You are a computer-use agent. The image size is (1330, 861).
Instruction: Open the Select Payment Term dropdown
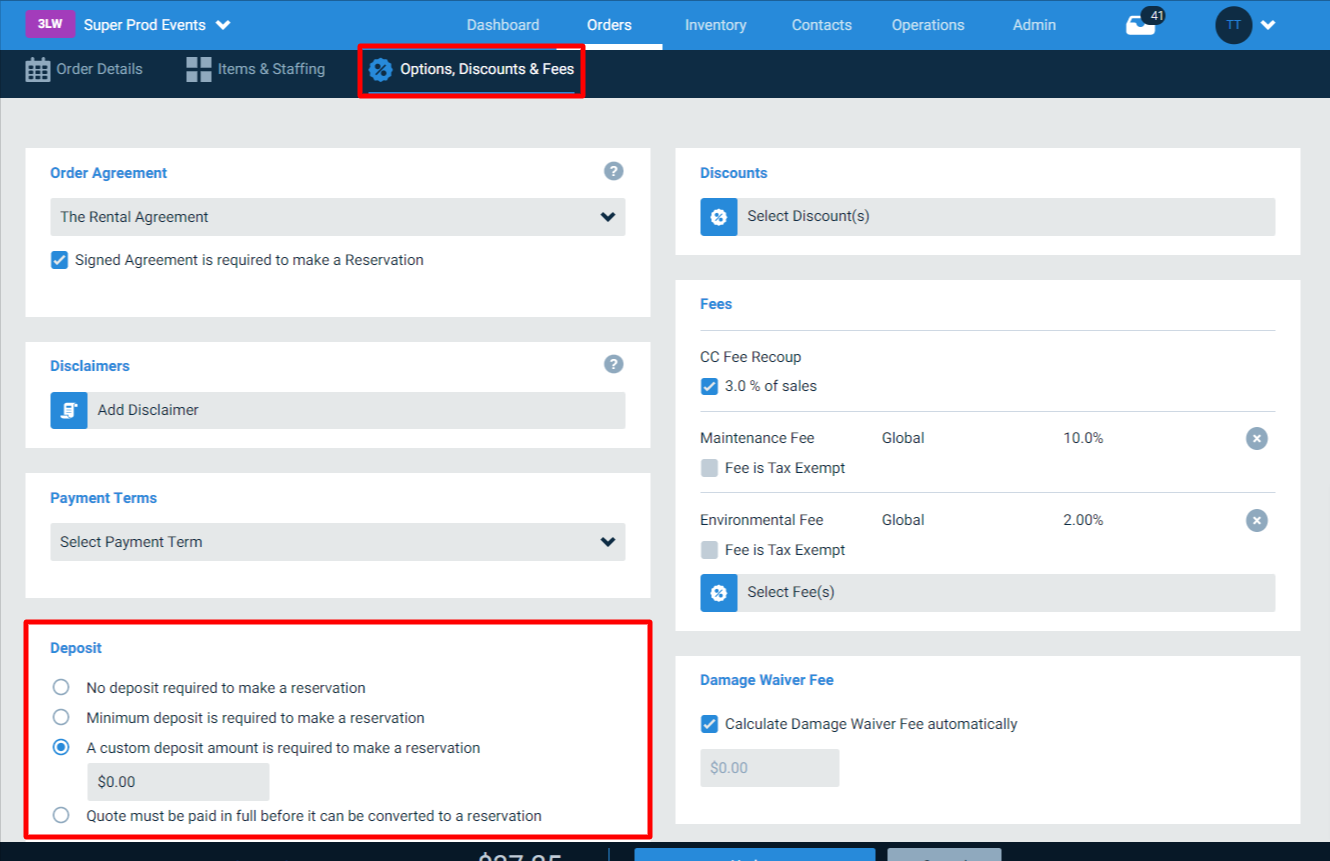click(x=338, y=542)
